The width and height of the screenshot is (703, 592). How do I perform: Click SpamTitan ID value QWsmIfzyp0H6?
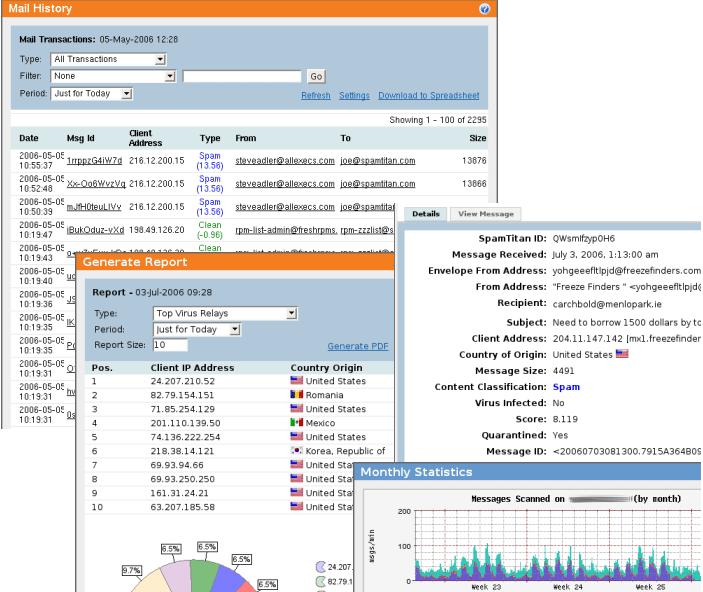[x=583, y=238]
